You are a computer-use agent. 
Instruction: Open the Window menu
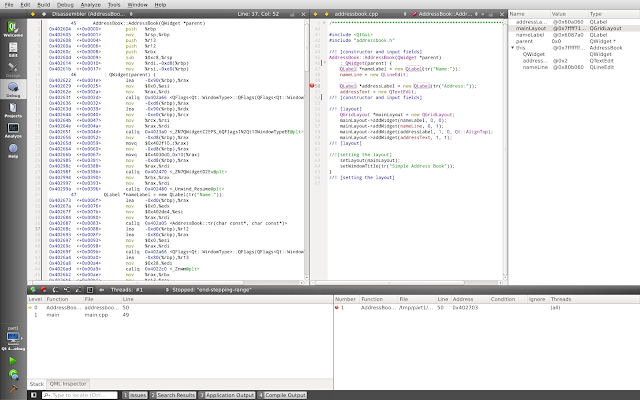[138, 5]
